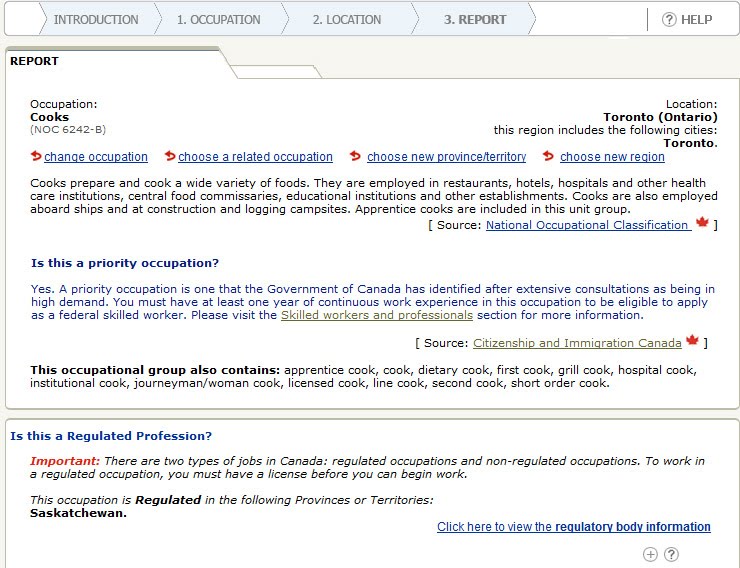The height and width of the screenshot is (568, 740).
Task: Follow the choose new region link
Action: [x=612, y=157]
